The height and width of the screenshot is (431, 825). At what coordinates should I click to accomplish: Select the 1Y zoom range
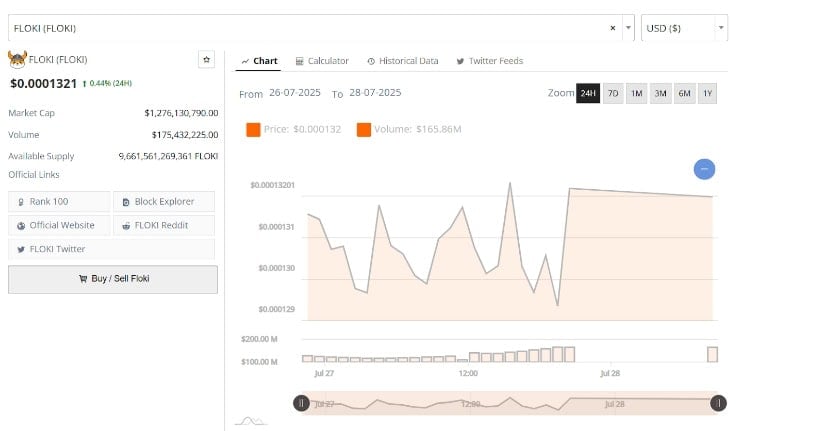[x=708, y=93]
